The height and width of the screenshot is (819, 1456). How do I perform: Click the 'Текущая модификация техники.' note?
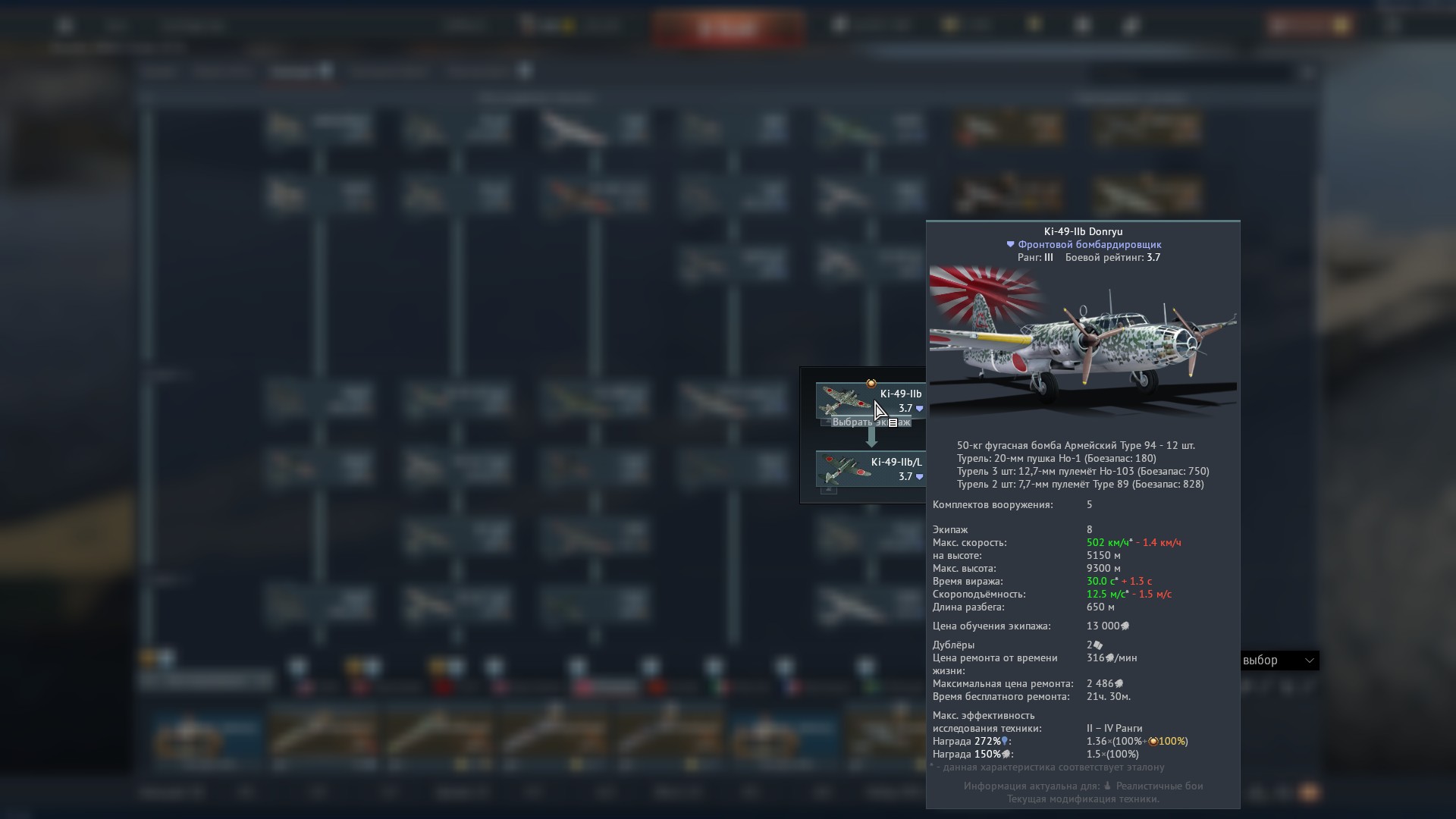[x=1083, y=799]
